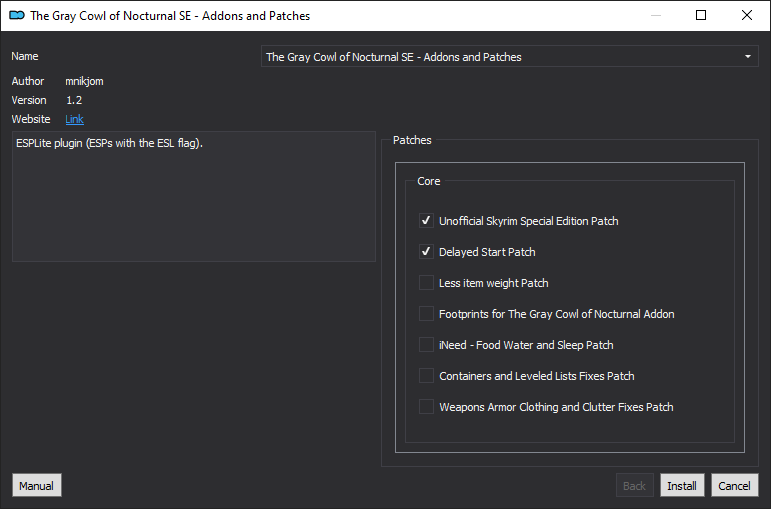Click the Mod Organizer icon in title bar
771x509 pixels.
(17, 15)
